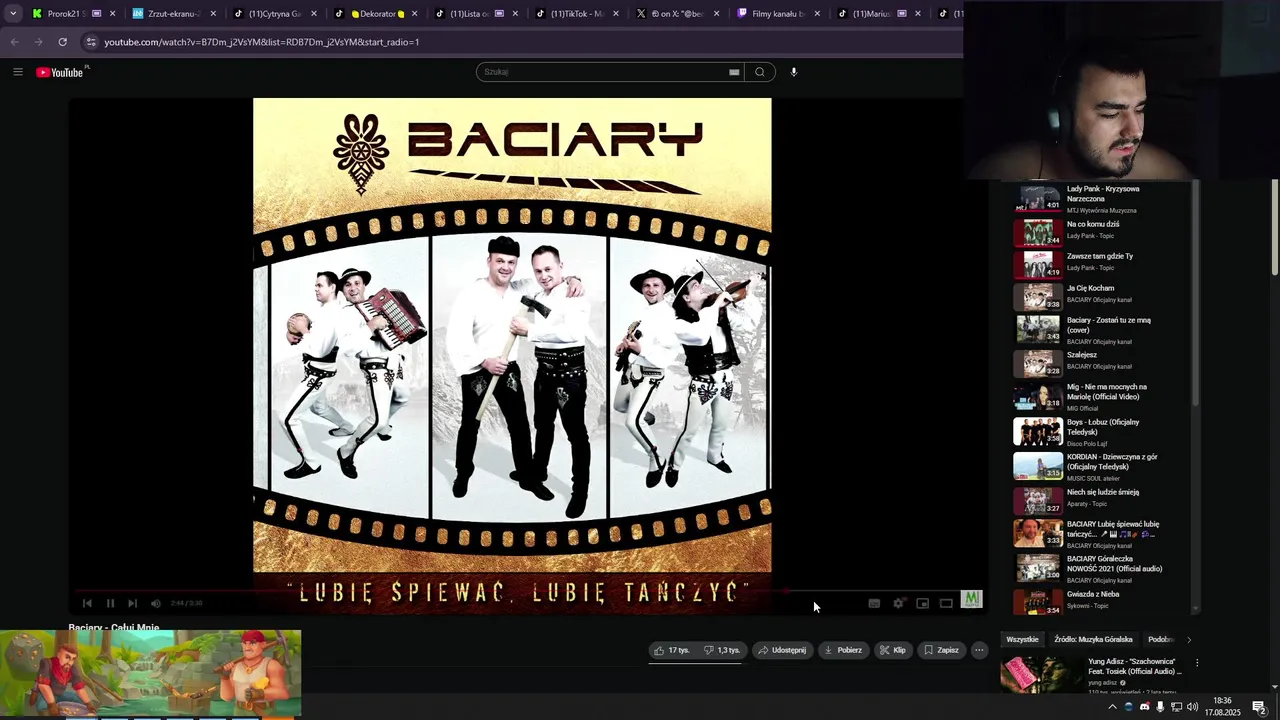Open options menu for Yung Adisz Szachownica video
This screenshot has height=720, width=1280.
pos(1197,662)
